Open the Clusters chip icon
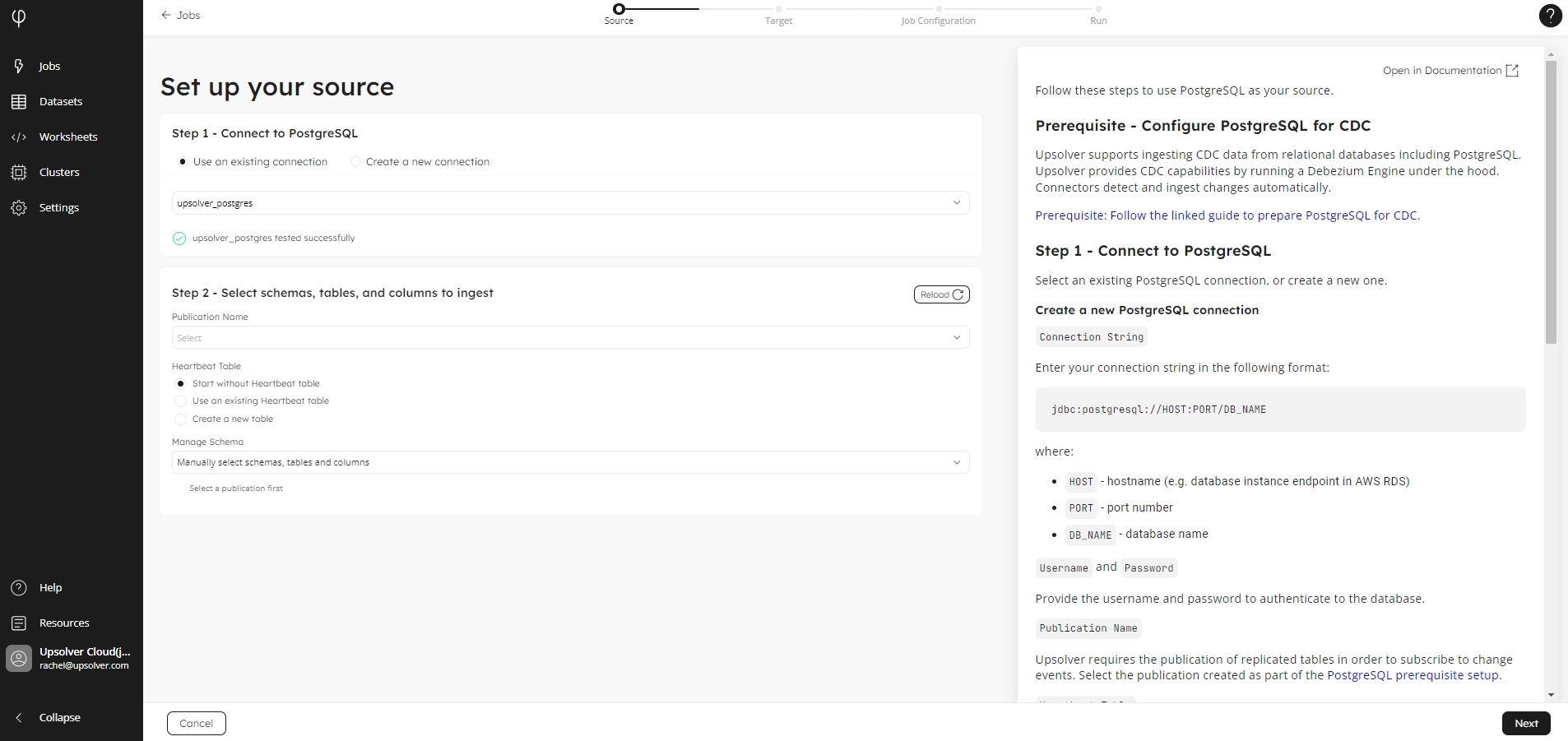The width and height of the screenshot is (1568, 741). 19,172
